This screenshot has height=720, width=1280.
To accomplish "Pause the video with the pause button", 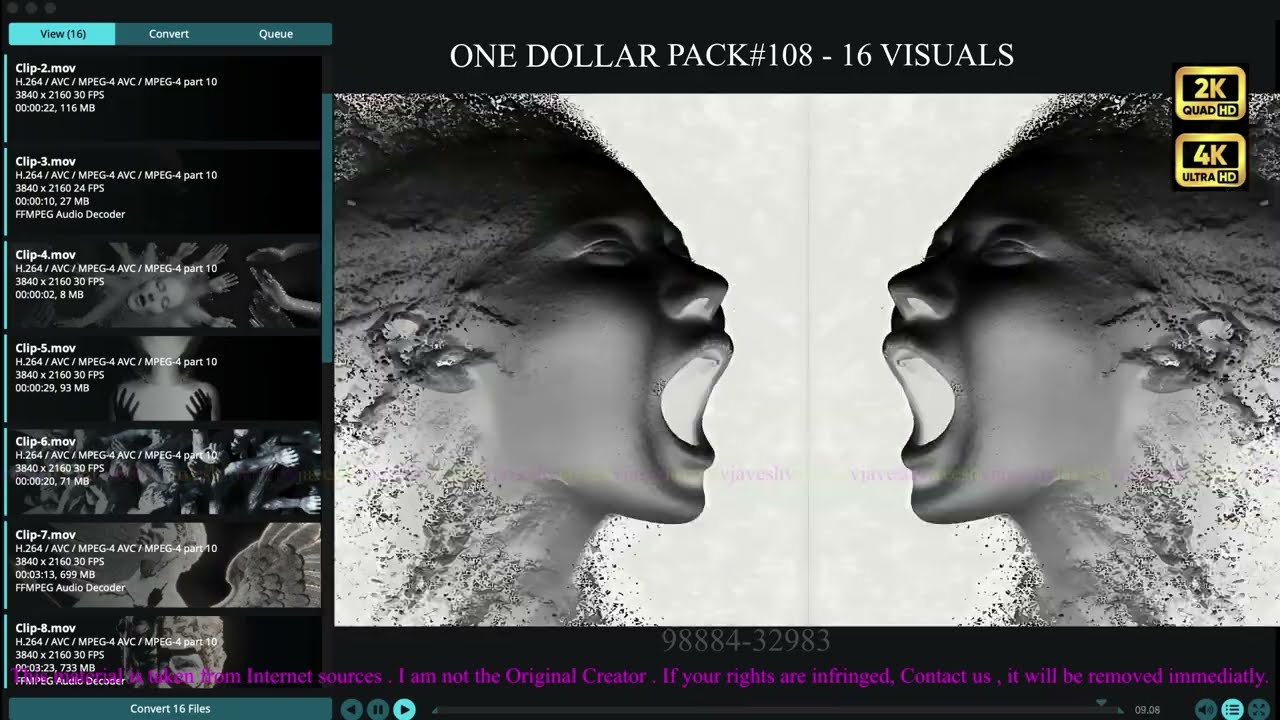I will (x=378, y=709).
